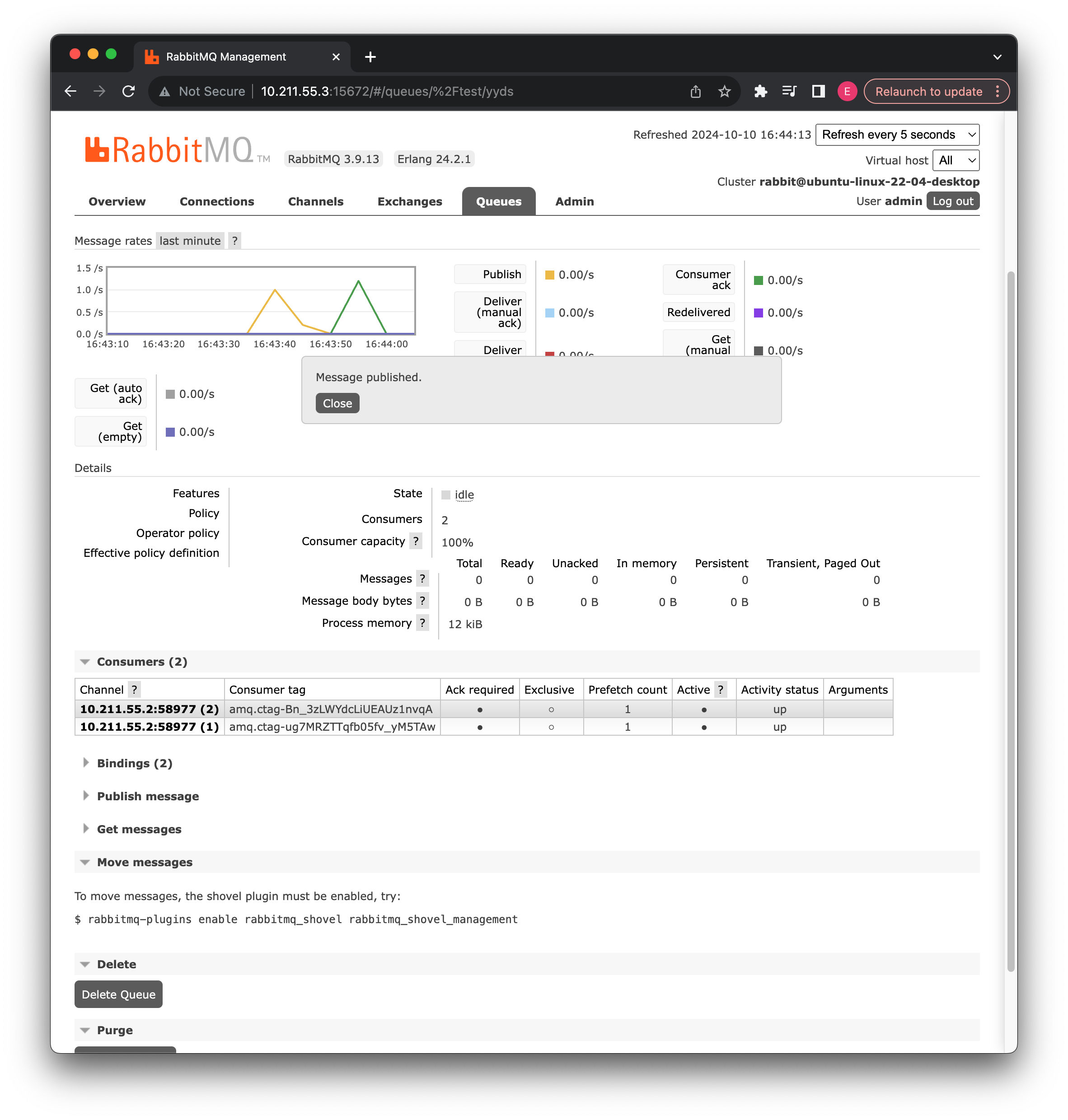This screenshot has width=1068, height=1120.
Task: Open the browser extensions puzzle icon
Action: pyautogui.click(x=761, y=91)
